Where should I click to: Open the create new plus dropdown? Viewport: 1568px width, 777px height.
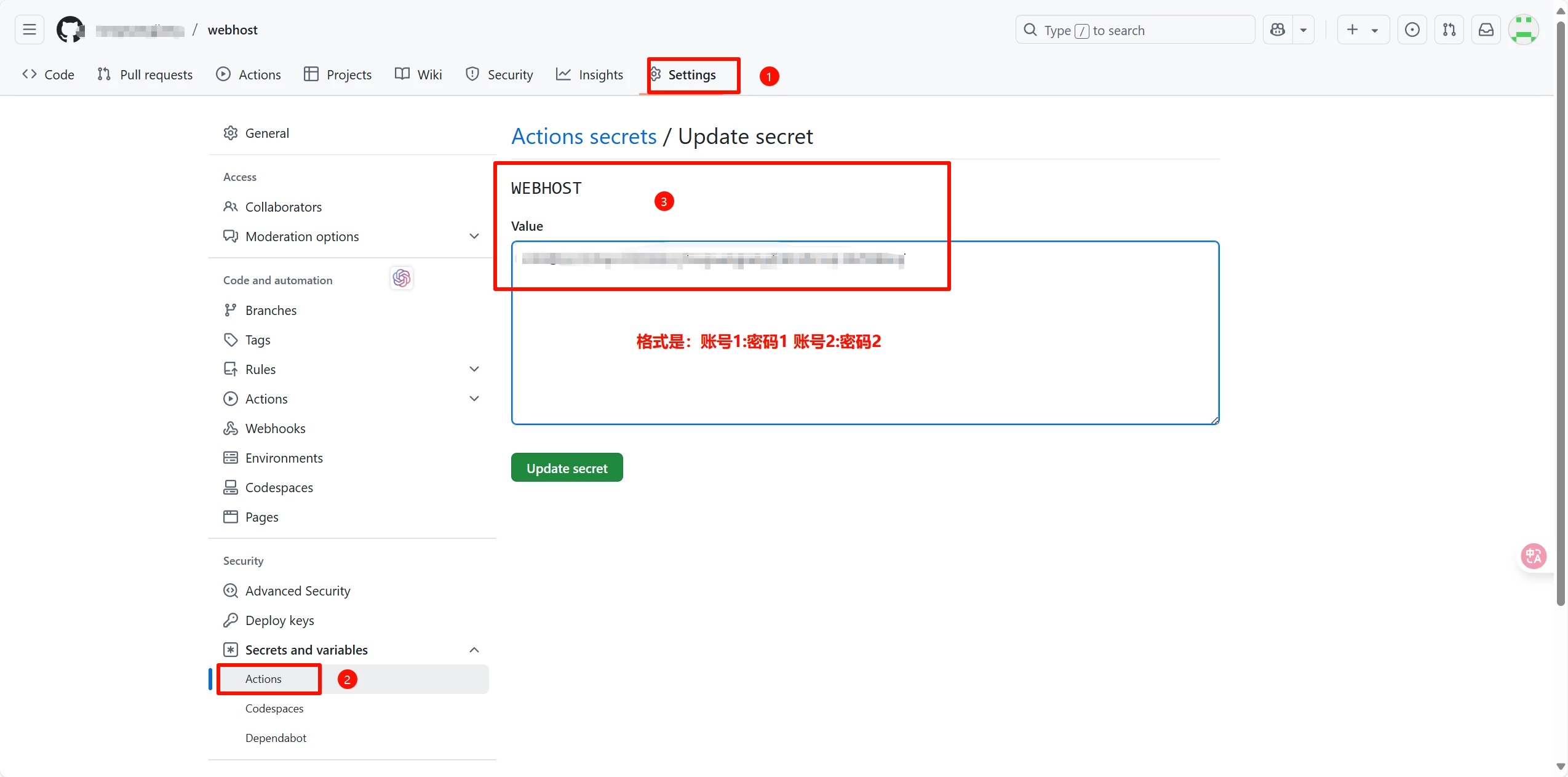coord(1363,30)
